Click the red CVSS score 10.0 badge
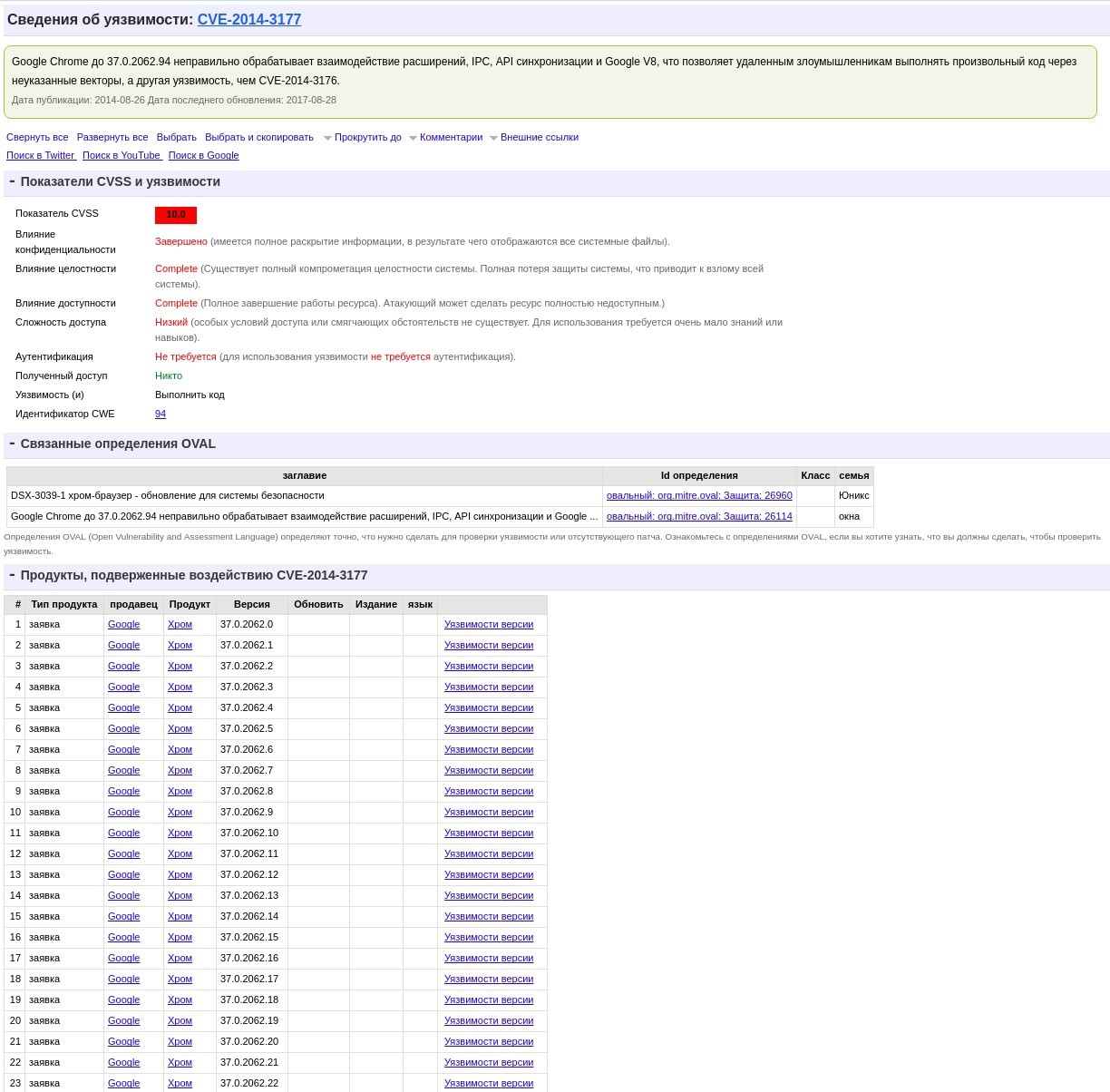 tap(176, 215)
